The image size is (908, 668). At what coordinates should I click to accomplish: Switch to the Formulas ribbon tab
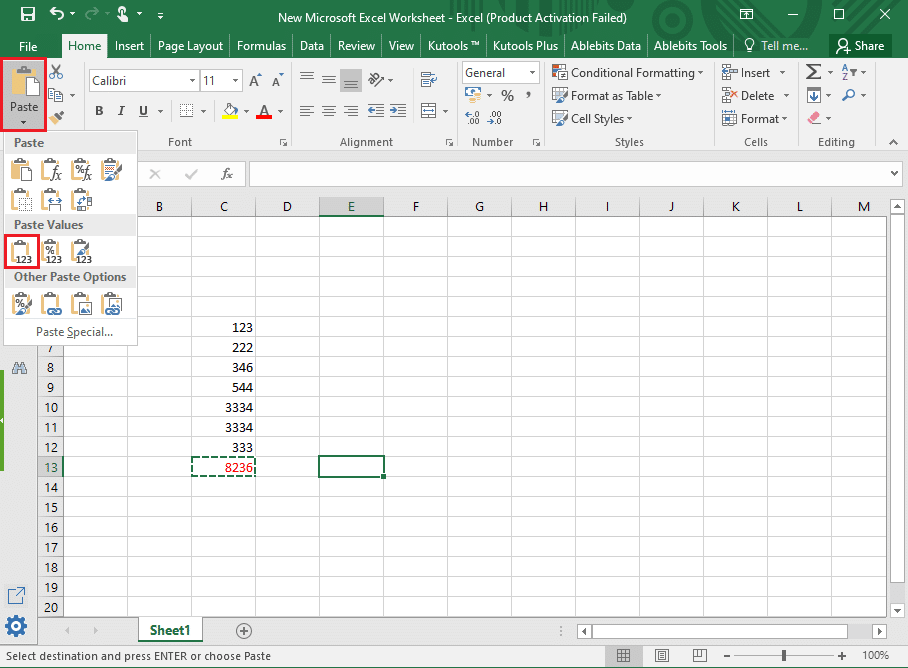261,45
